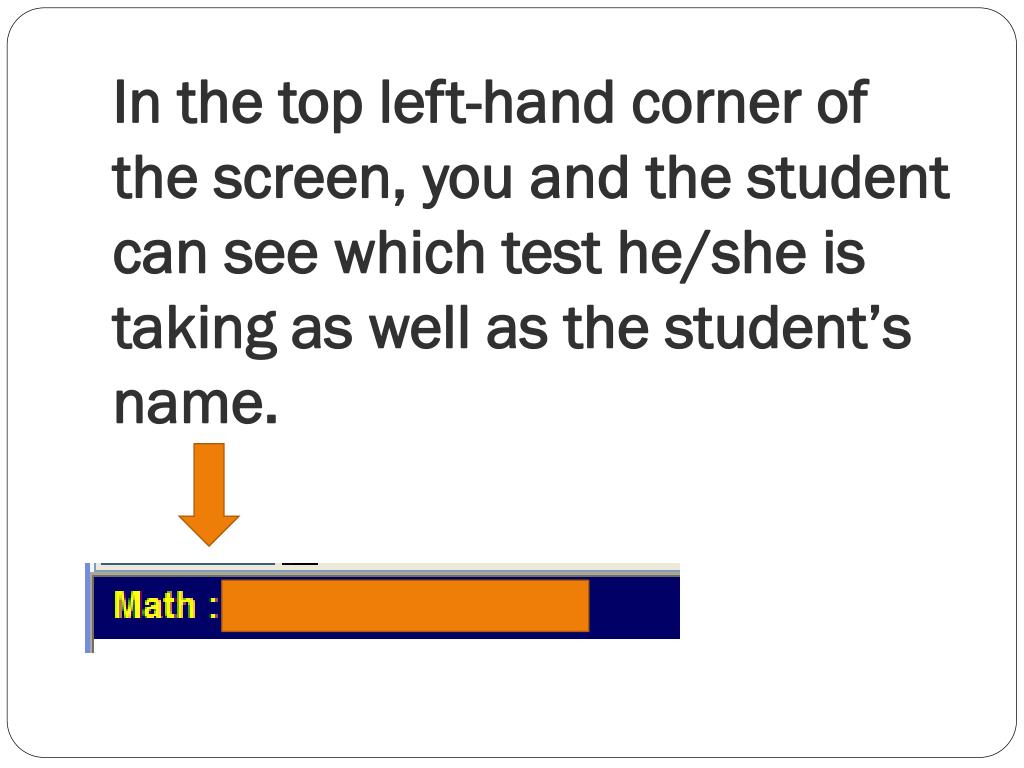The width and height of the screenshot is (1024, 768).
Task: Click the orange downward arrow
Action: [209, 494]
